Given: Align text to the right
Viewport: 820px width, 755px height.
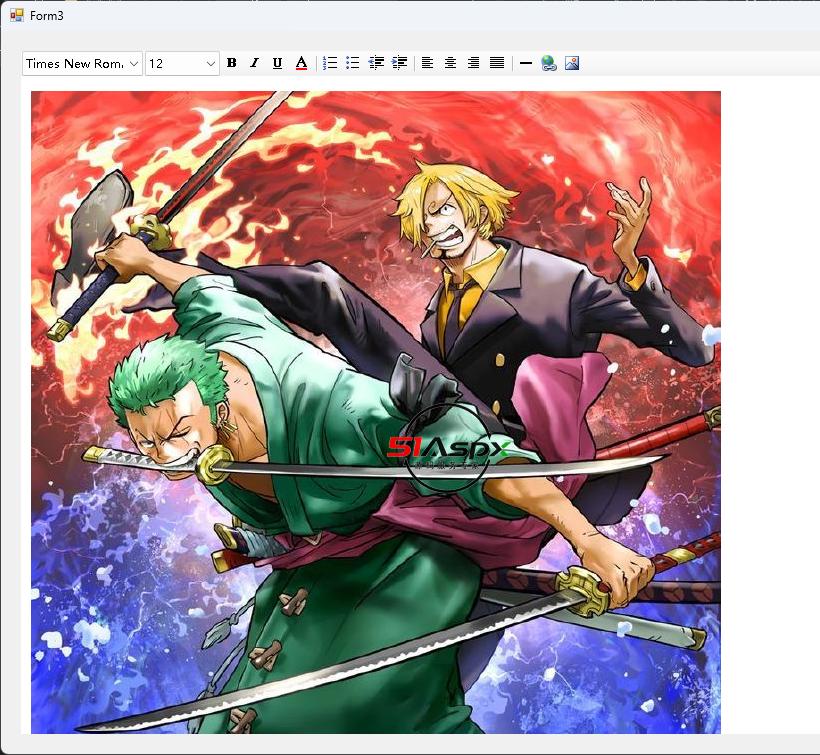Looking at the screenshot, I should [474, 63].
